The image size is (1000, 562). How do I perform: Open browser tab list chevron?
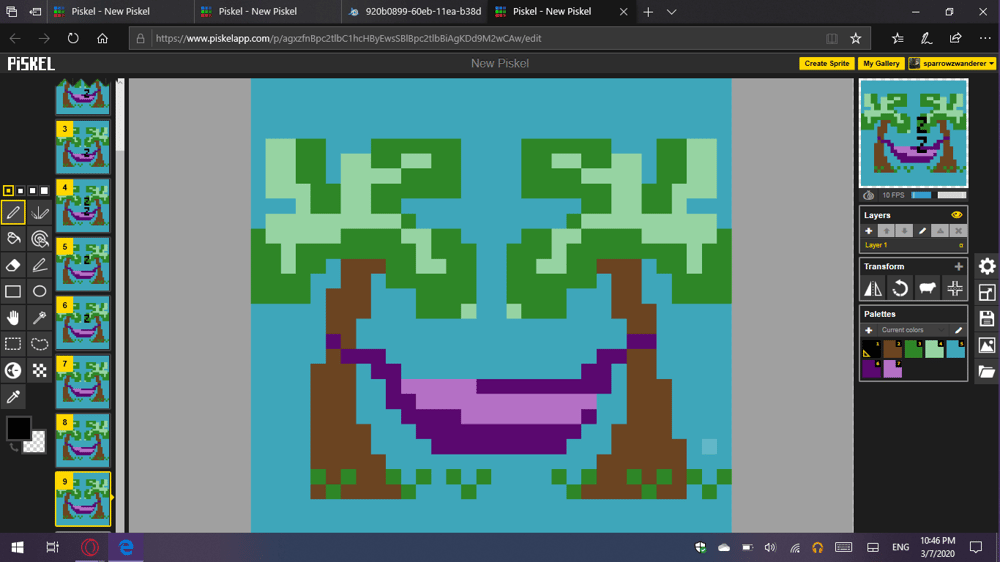point(672,11)
